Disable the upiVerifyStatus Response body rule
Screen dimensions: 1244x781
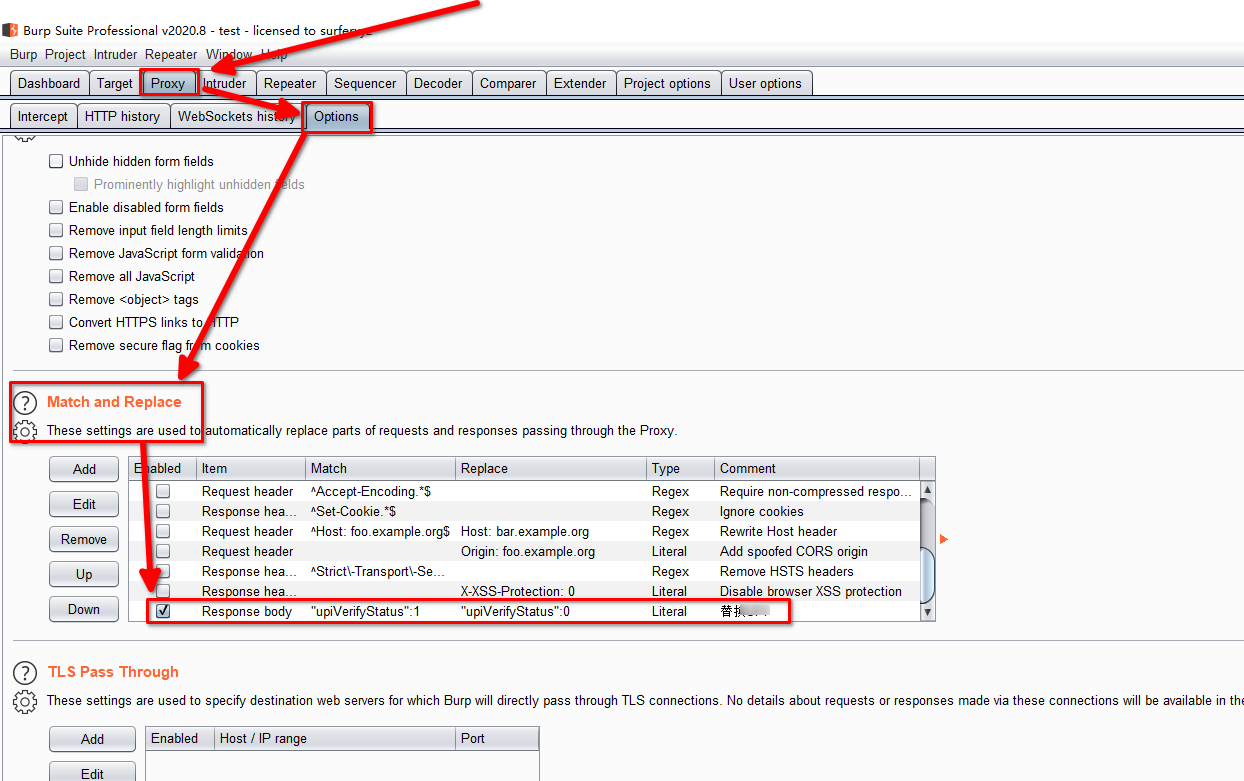(x=163, y=611)
